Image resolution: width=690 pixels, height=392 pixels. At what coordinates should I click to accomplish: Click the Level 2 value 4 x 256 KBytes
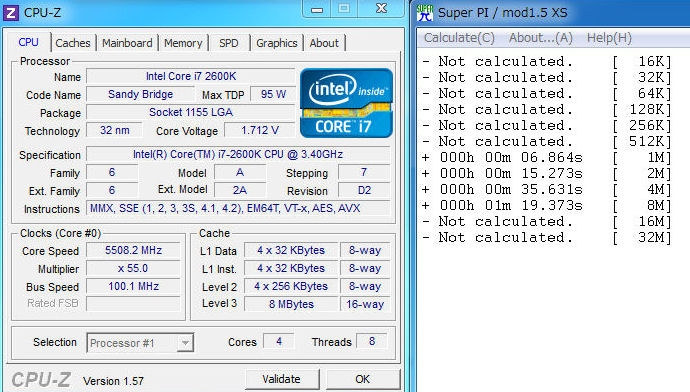tap(291, 286)
